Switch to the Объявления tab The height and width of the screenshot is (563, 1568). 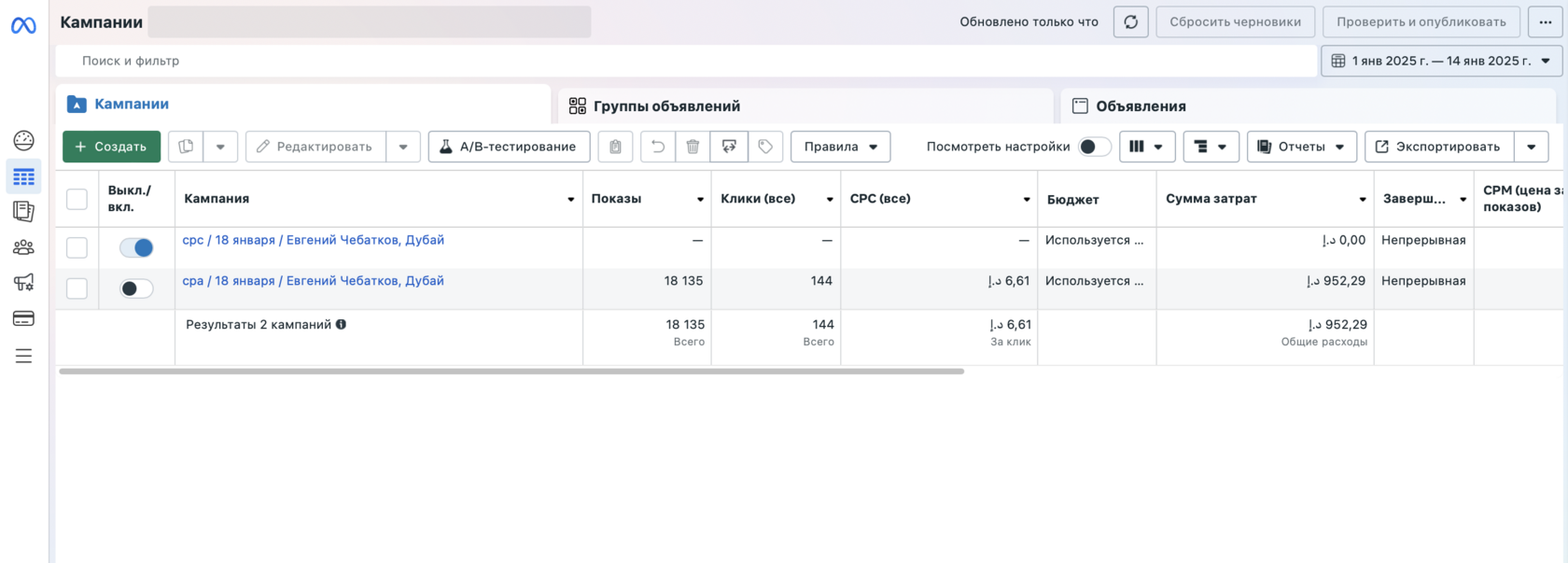(1140, 106)
